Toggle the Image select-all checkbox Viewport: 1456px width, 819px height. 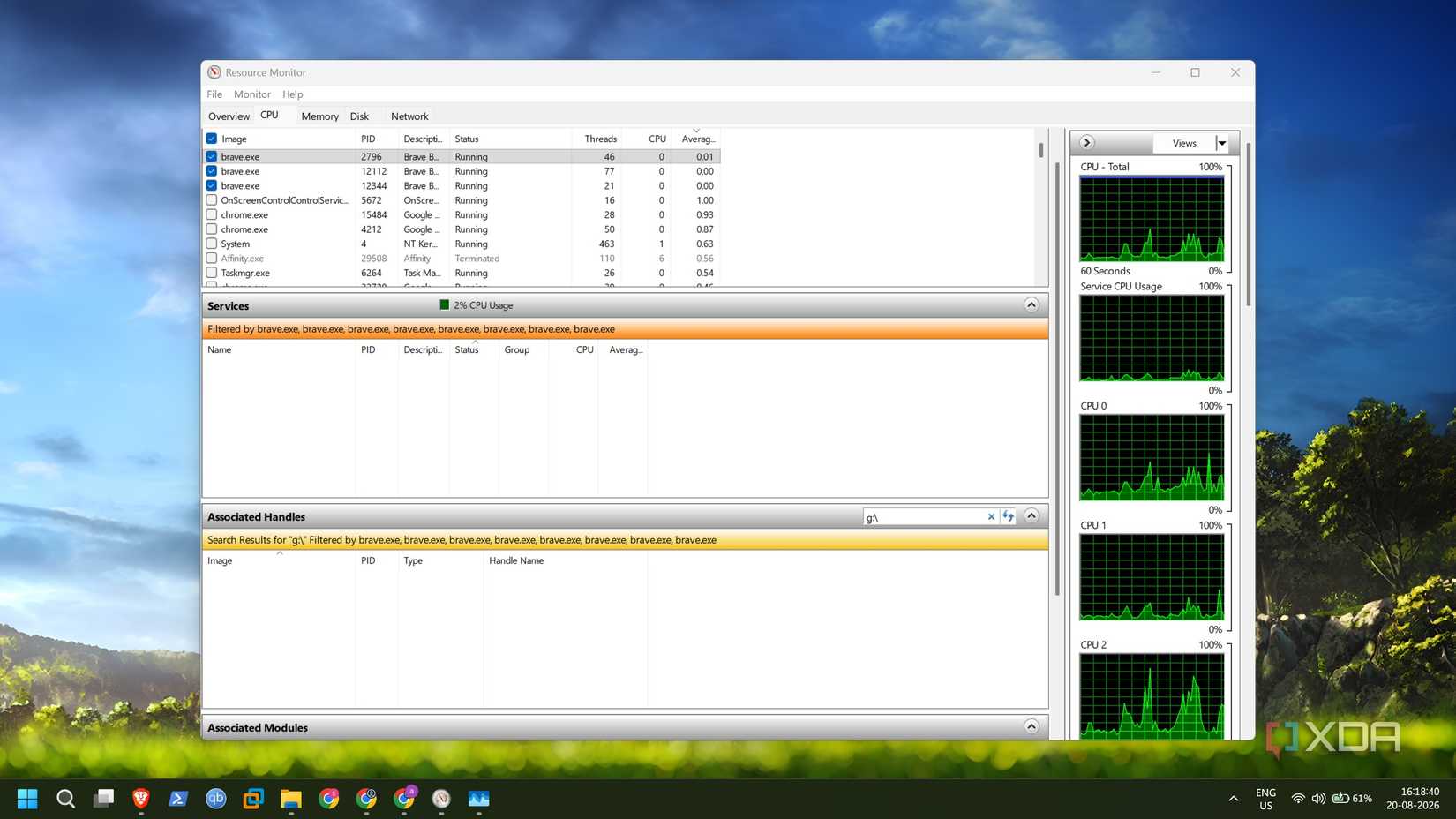coord(212,139)
